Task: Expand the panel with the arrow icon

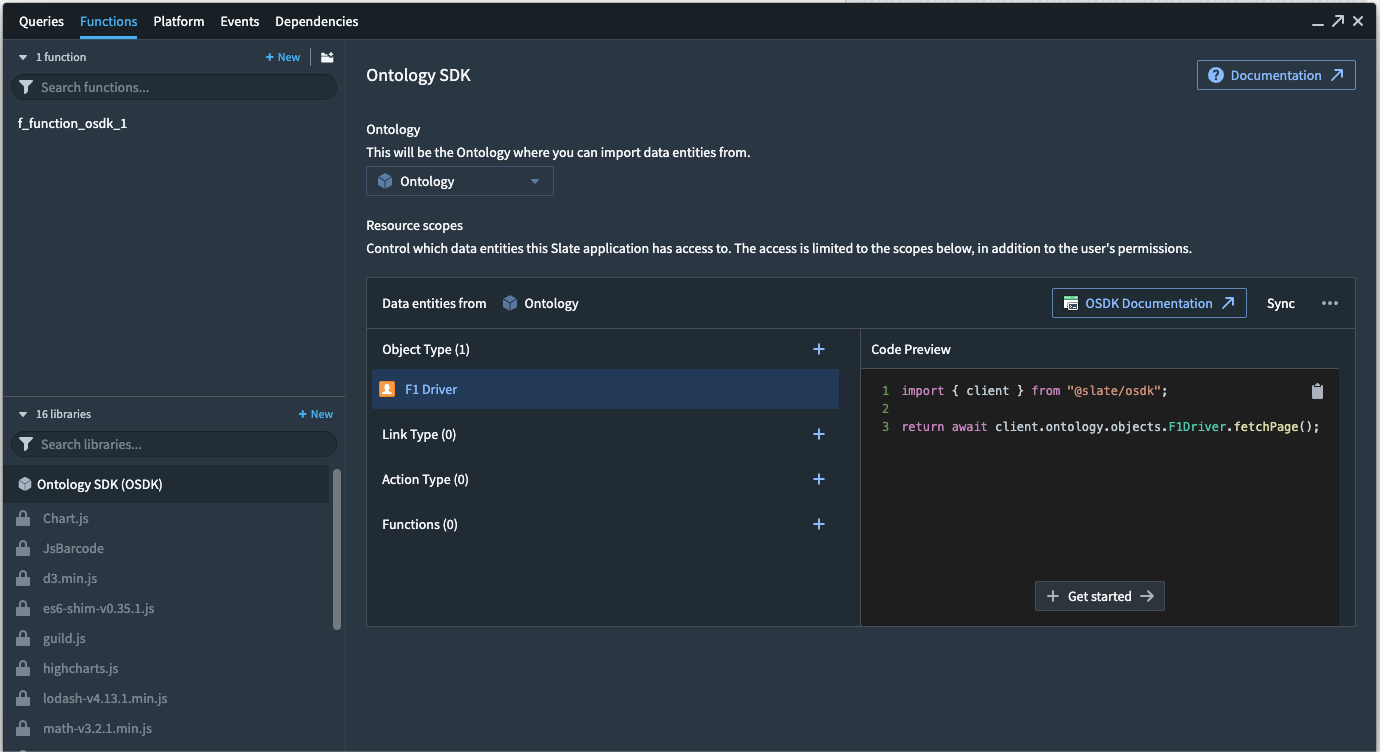Action: 1338,21
